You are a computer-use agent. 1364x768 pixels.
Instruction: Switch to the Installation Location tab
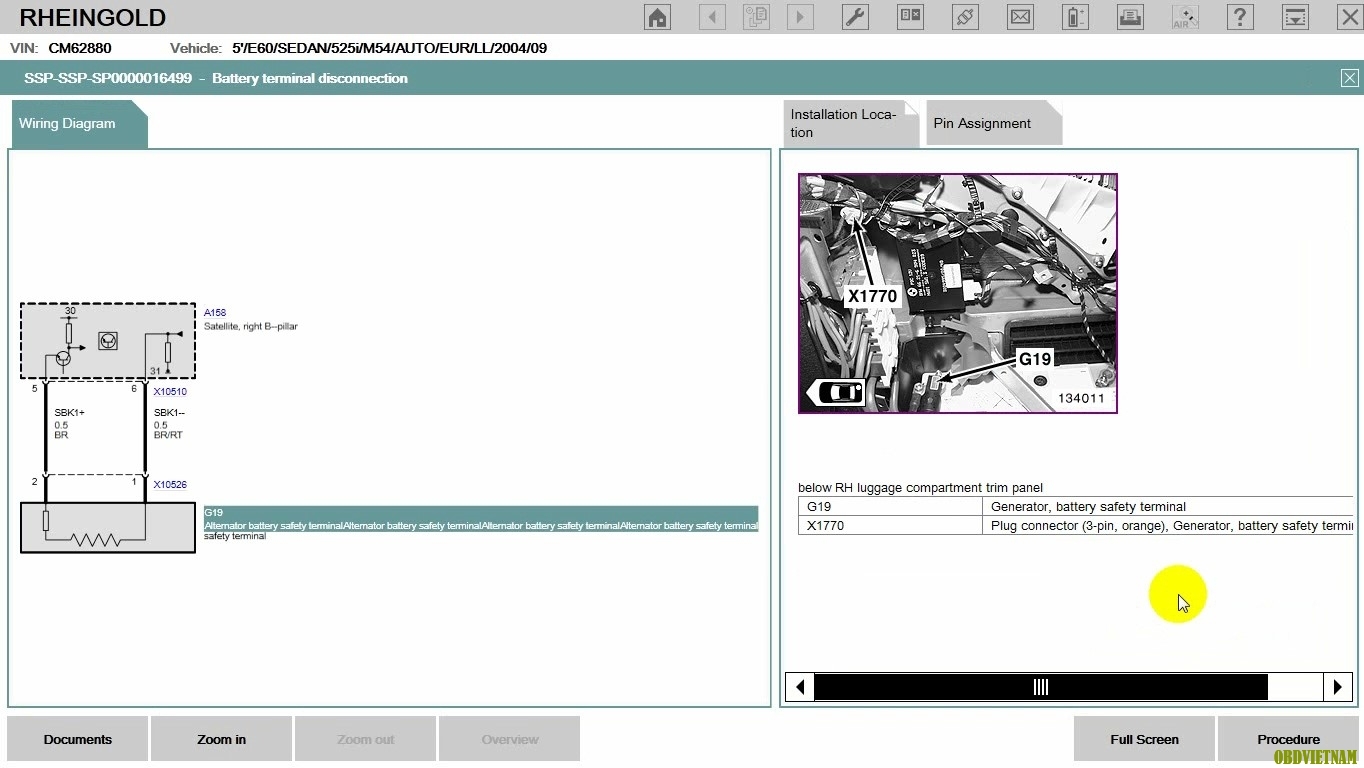coord(850,123)
